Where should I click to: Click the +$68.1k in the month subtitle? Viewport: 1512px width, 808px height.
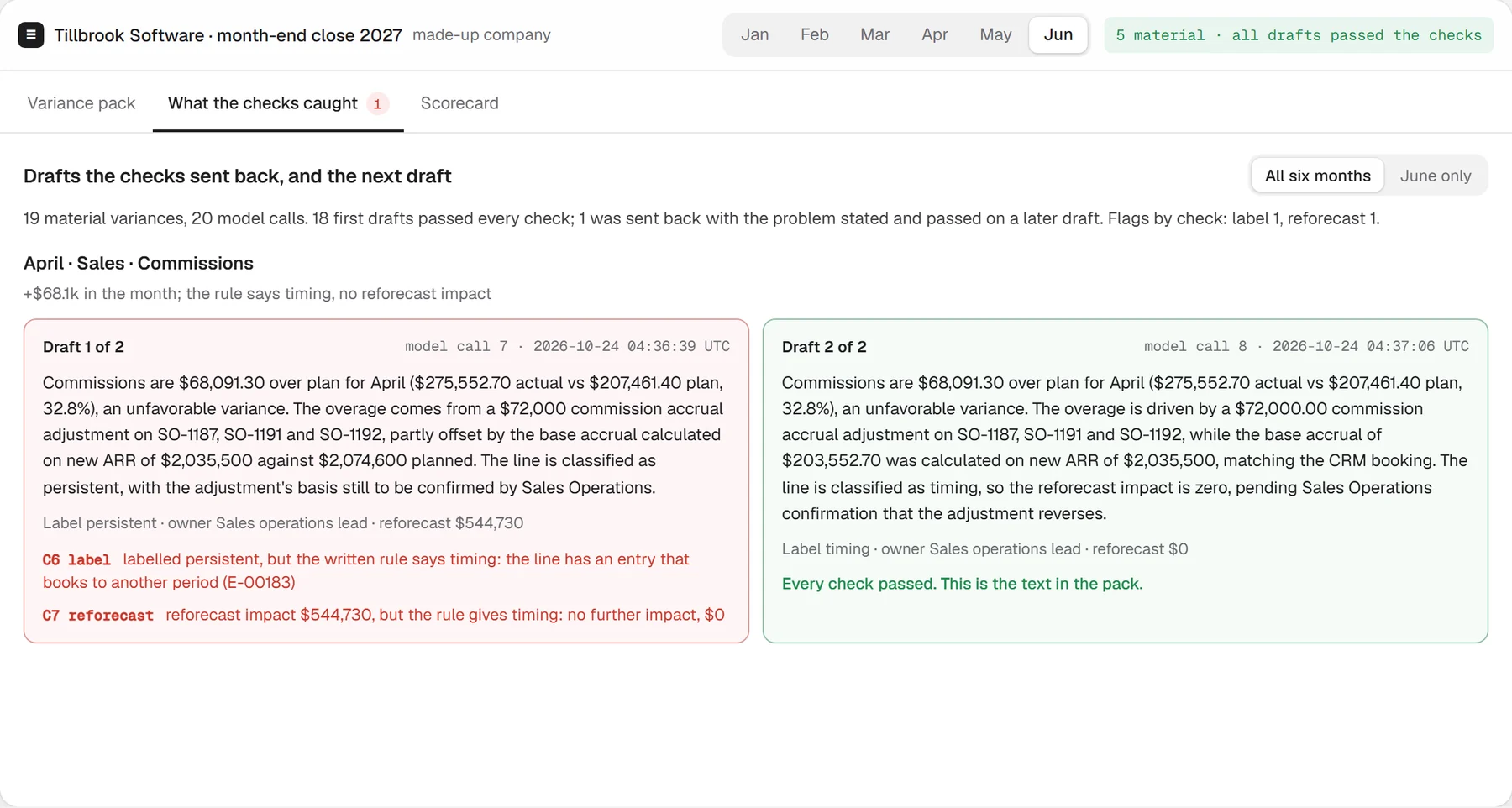[x=257, y=294]
